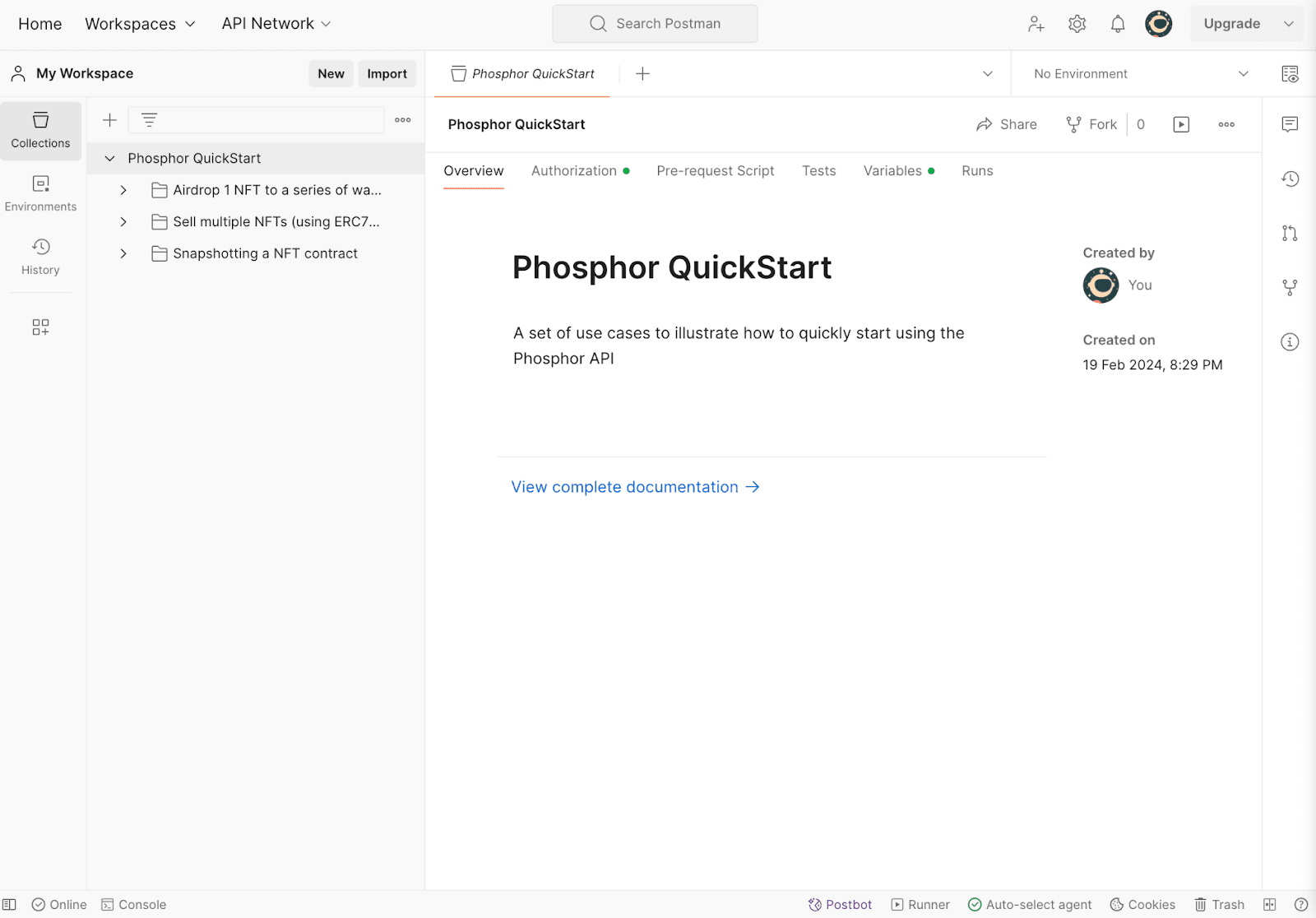Open Cookies from the status bar

1142,905
